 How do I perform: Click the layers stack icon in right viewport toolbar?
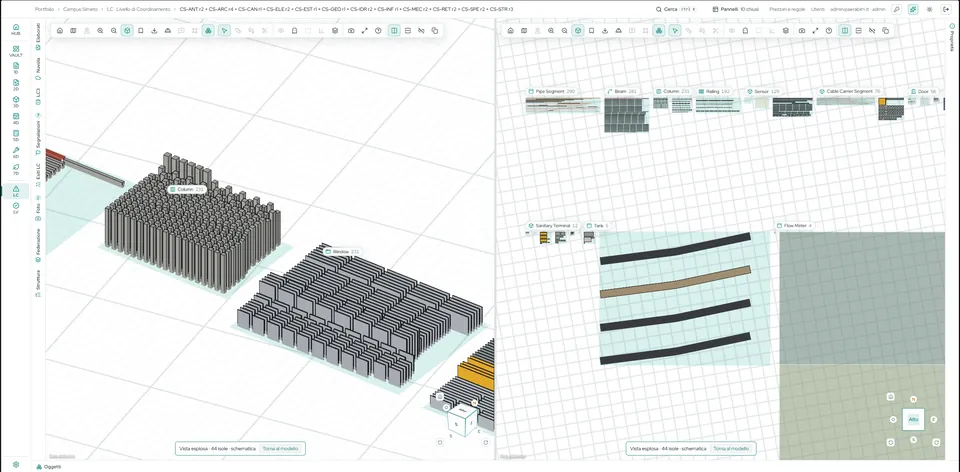(786, 31)
